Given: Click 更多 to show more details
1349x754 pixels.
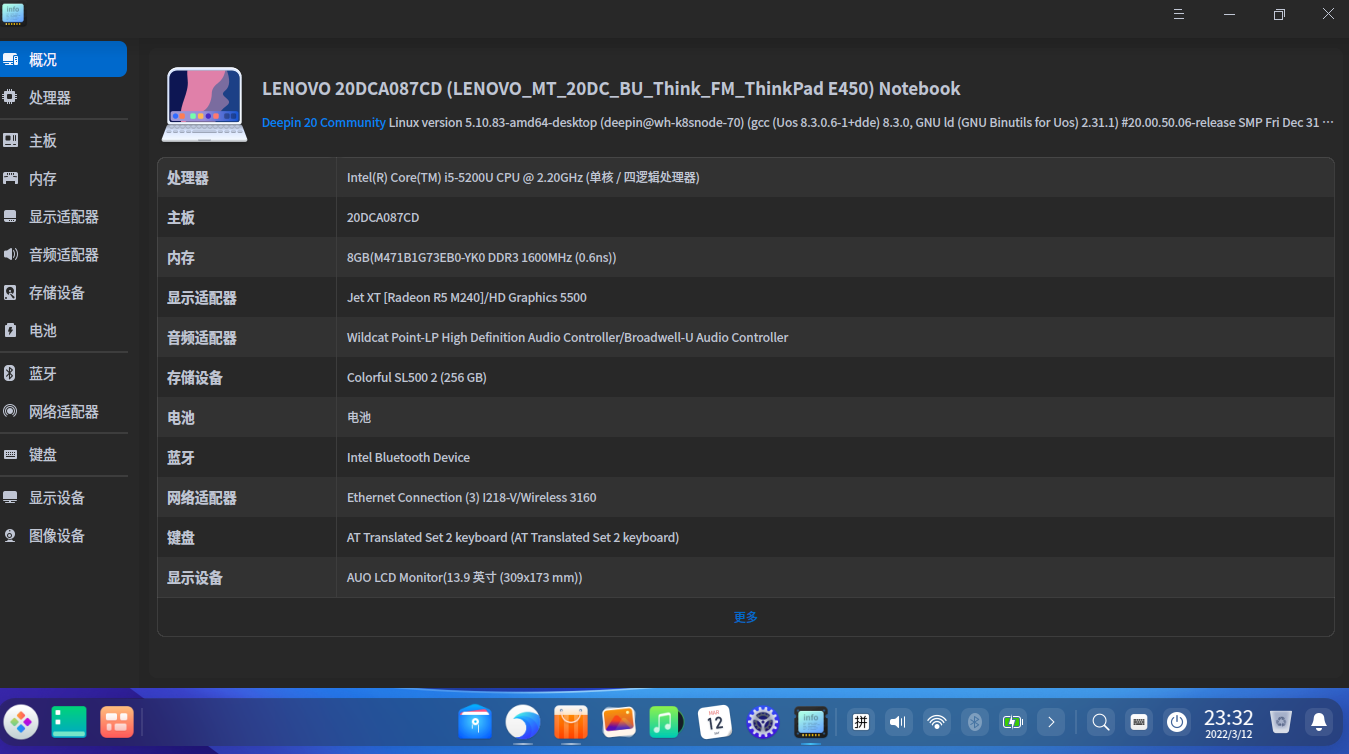Looking at the screenshot, I should tap(746, 617).
